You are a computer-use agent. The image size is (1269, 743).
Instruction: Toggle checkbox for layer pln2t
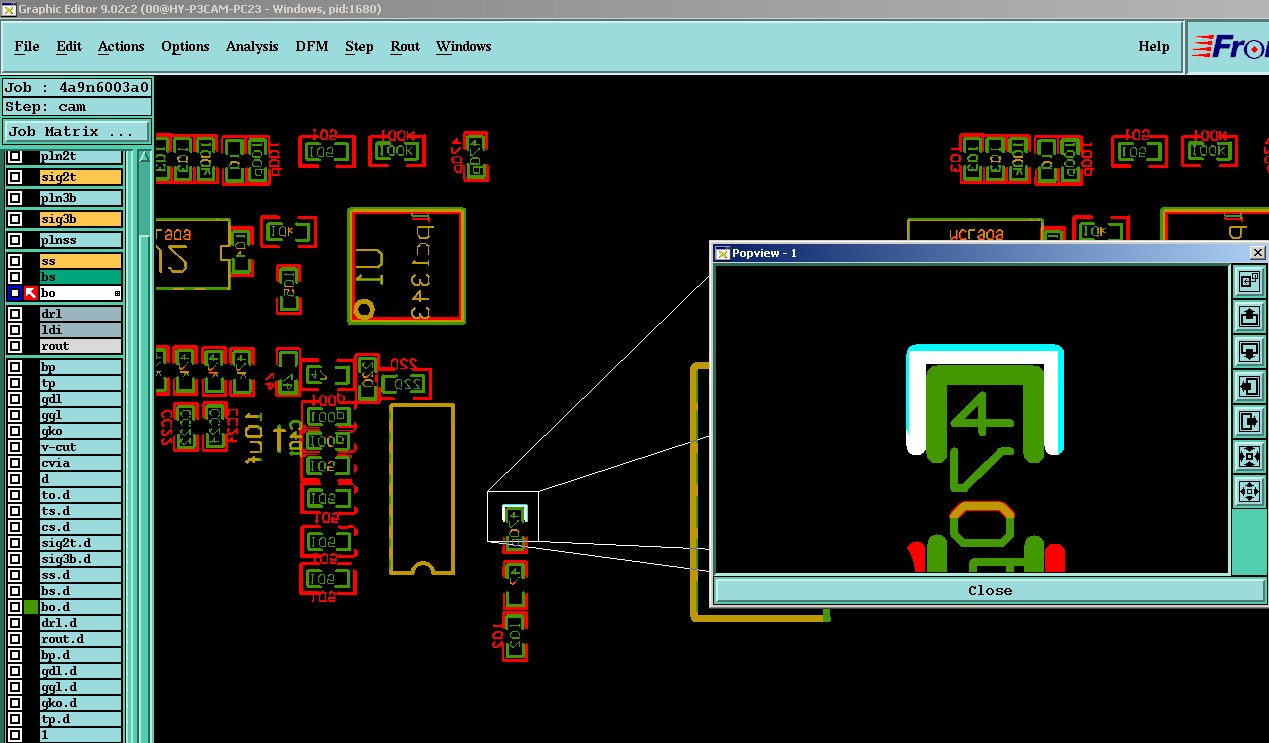(x=15, y=156)
